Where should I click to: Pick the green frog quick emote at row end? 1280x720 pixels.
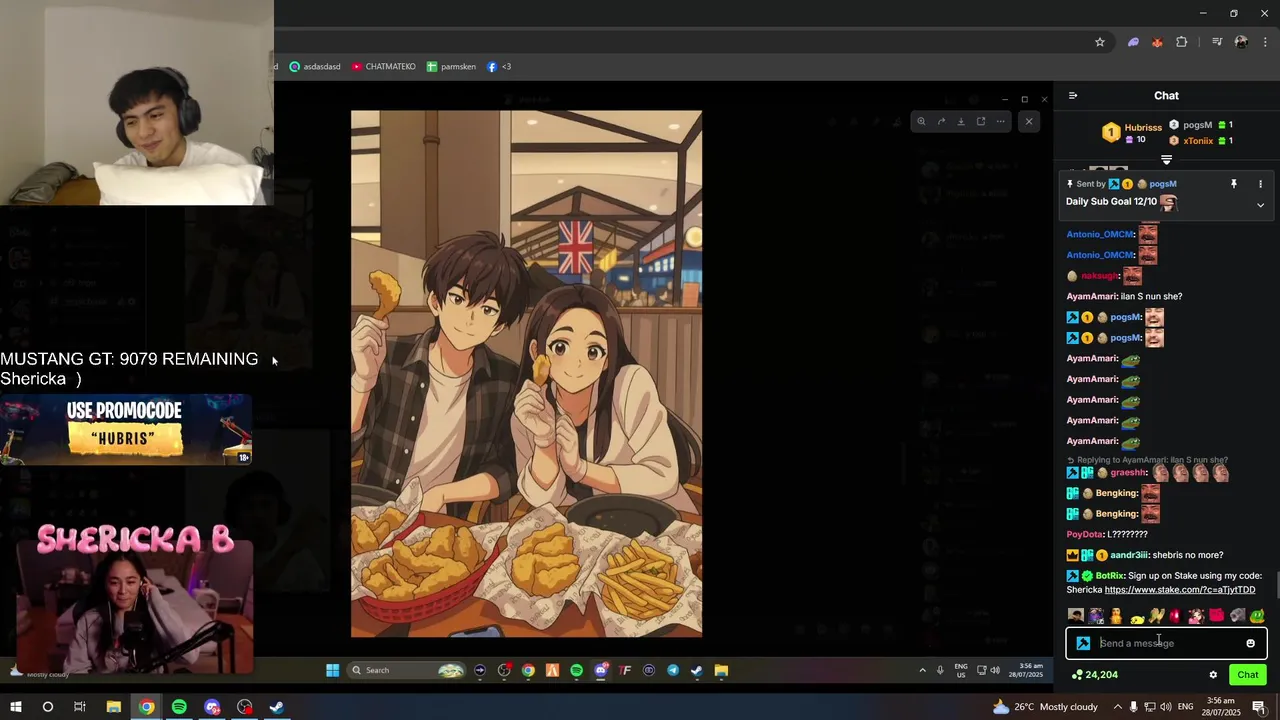(1257, 616)
